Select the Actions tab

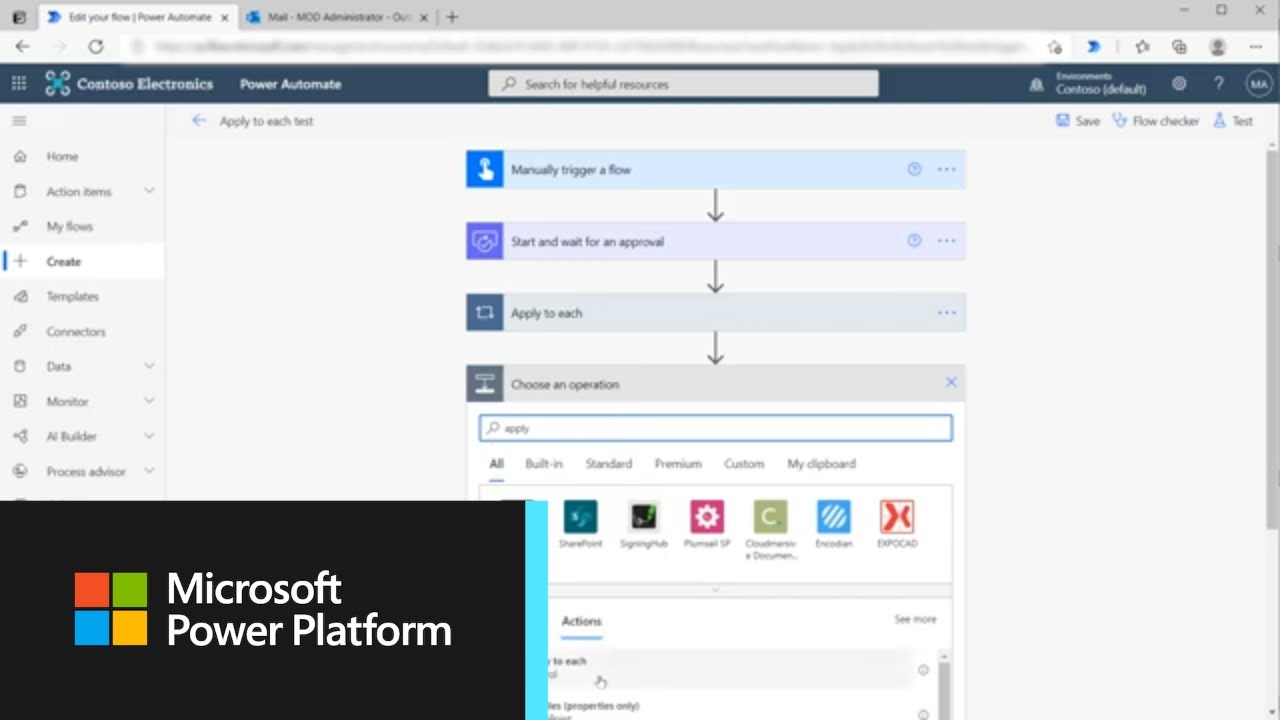[581, 621]
